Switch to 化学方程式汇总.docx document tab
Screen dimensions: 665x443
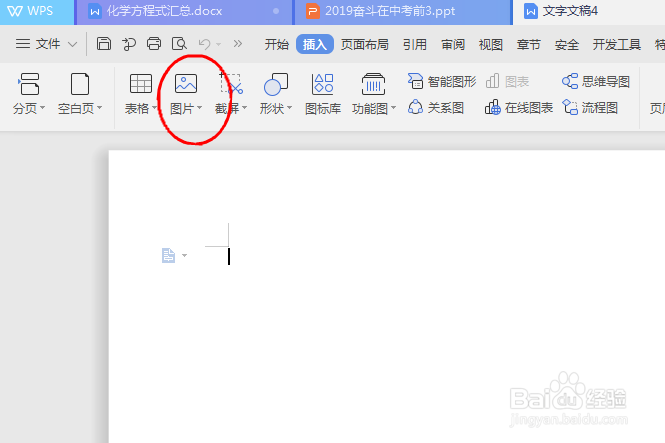[x=184, y=11]
